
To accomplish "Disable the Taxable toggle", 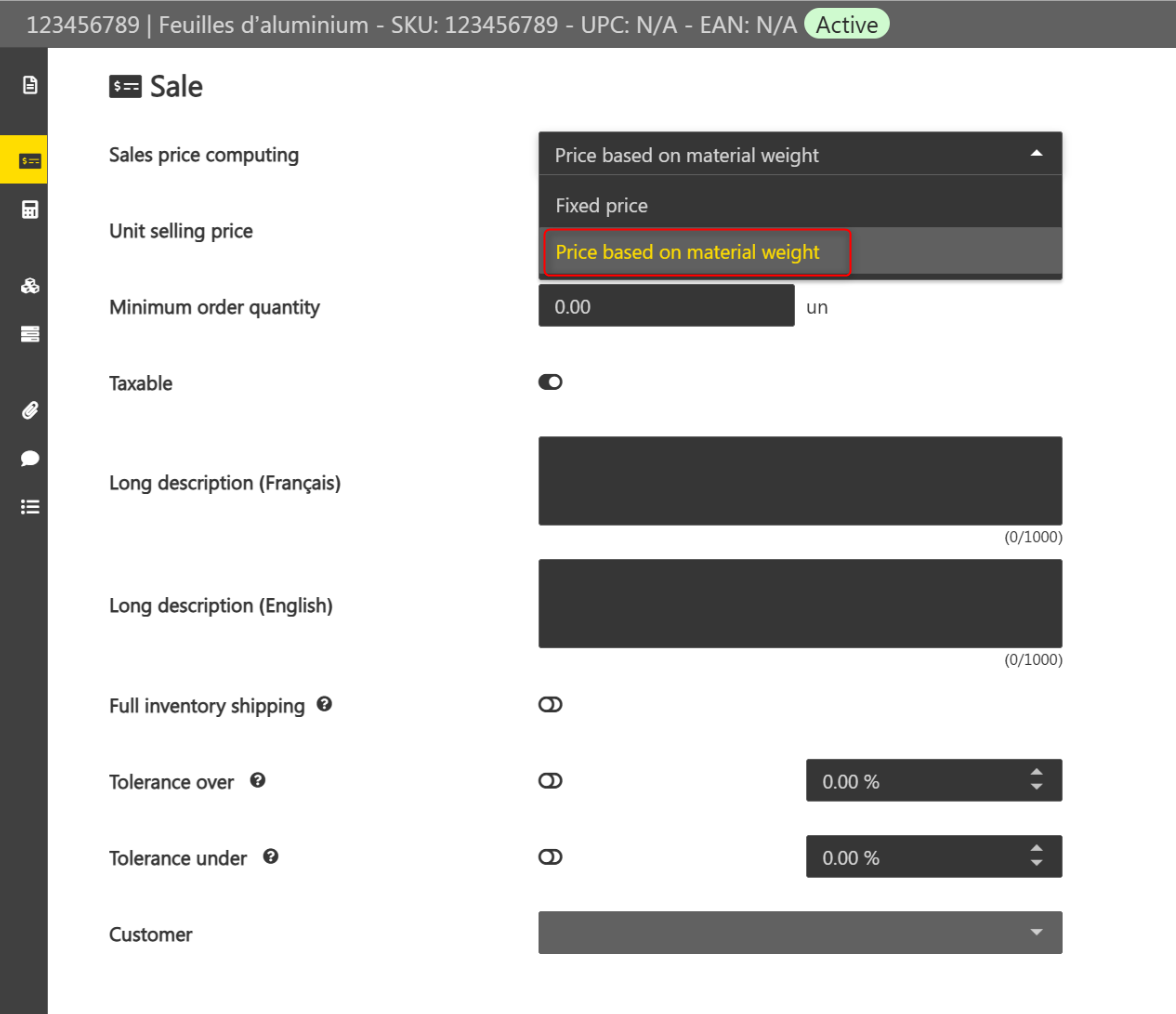I will pos(550,382).
